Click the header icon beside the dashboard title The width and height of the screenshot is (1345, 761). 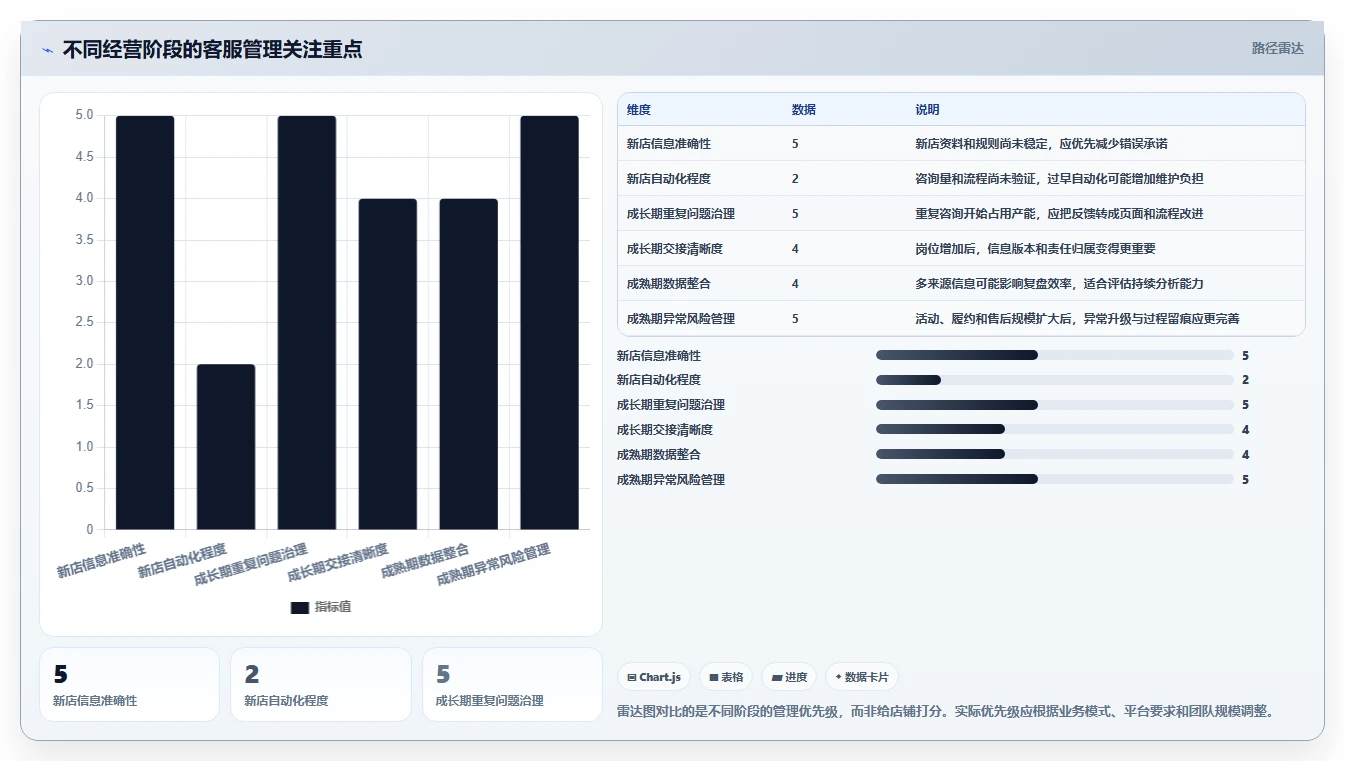48,50
